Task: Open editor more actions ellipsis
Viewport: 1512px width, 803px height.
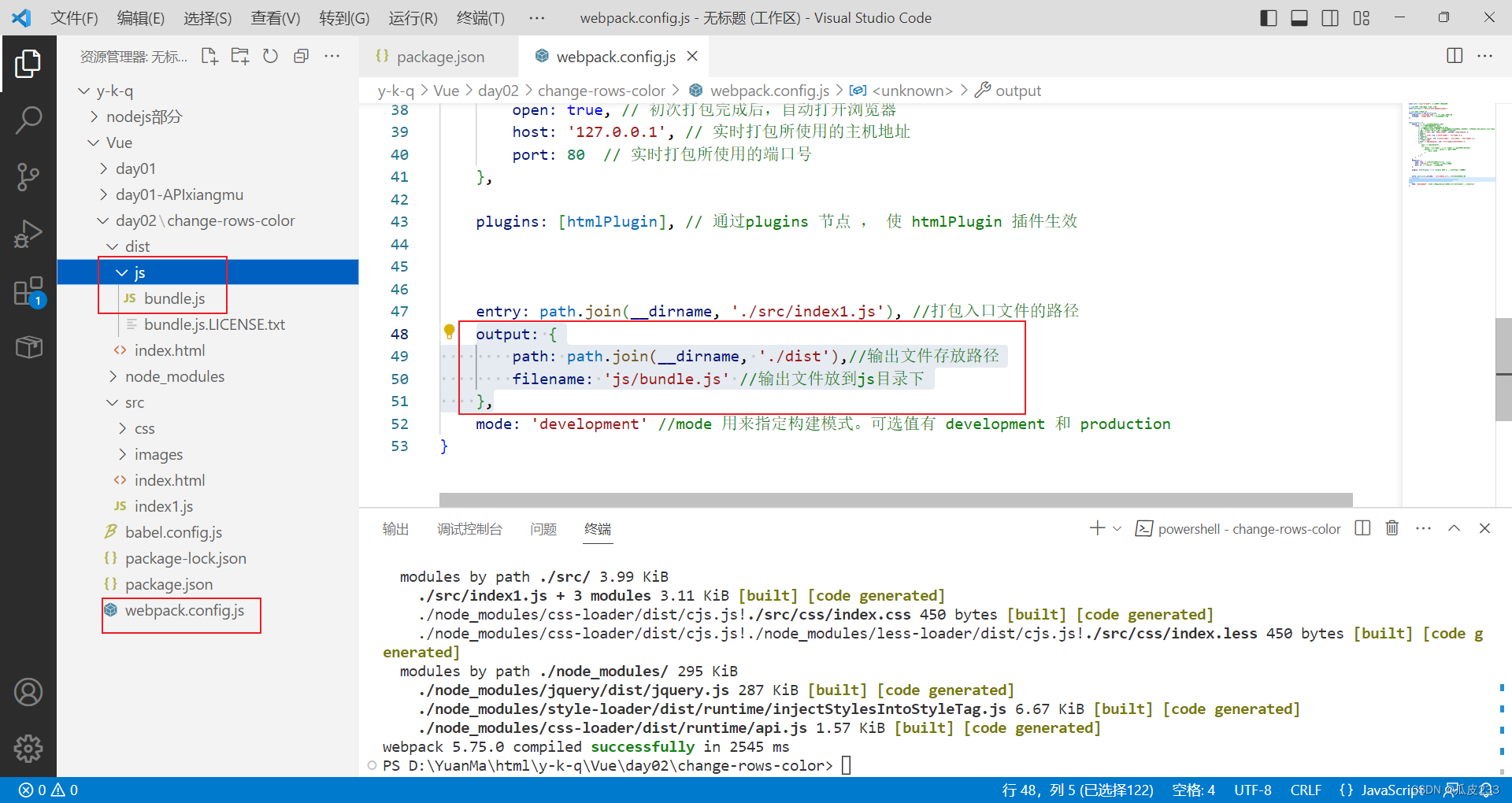Action: click(1485, 56)
